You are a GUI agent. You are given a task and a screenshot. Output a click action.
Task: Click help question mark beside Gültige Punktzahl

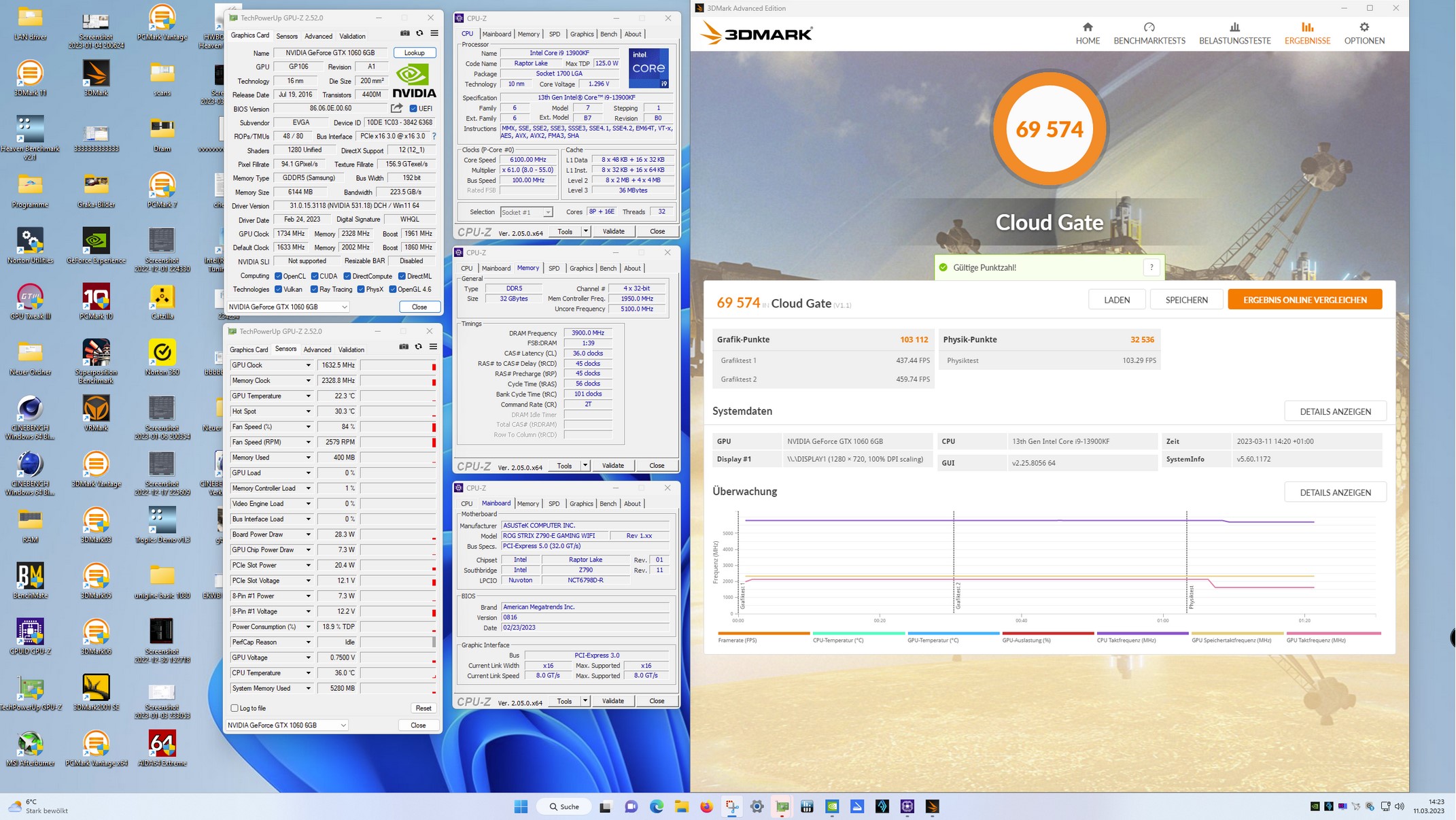click(1151, 267)
